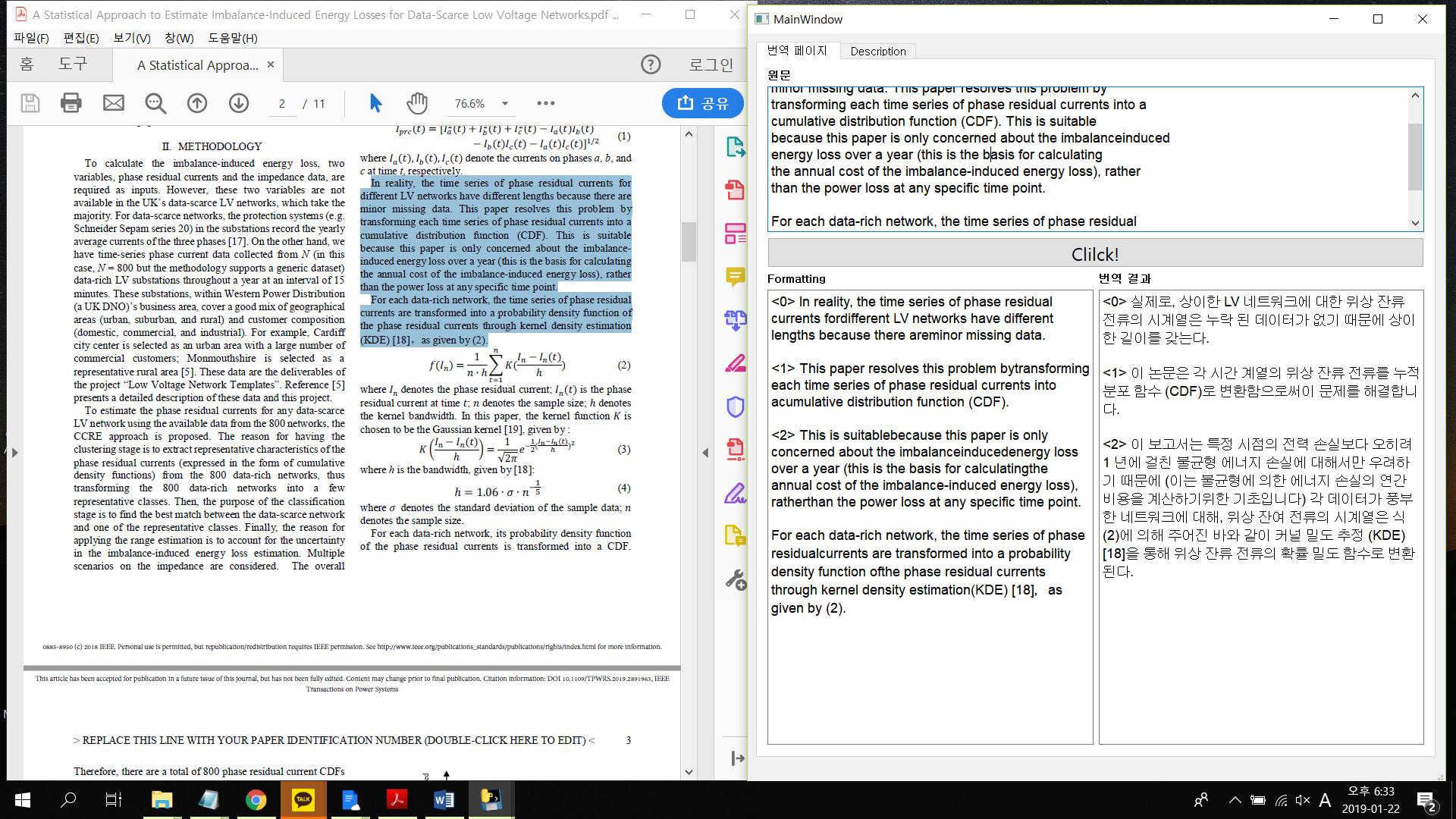Expand the left navigation pane arrow
The height and width of the screenshot is (819, 1456).
coord(14,453)
